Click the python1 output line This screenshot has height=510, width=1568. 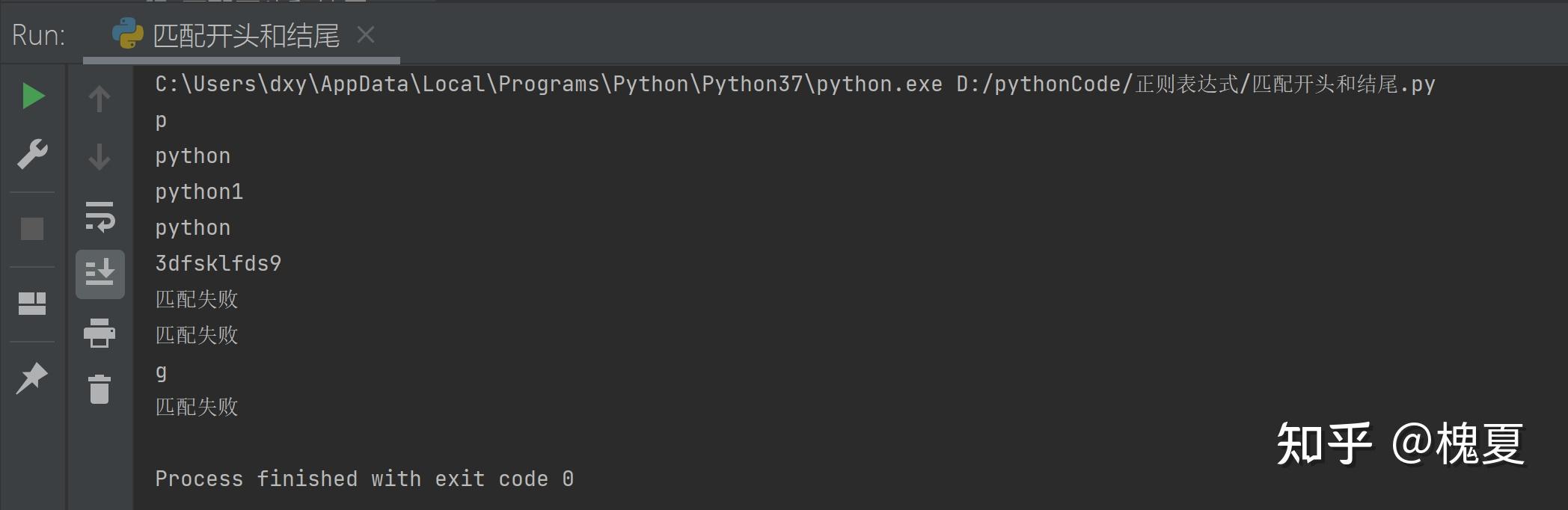[x=199, y=192]
